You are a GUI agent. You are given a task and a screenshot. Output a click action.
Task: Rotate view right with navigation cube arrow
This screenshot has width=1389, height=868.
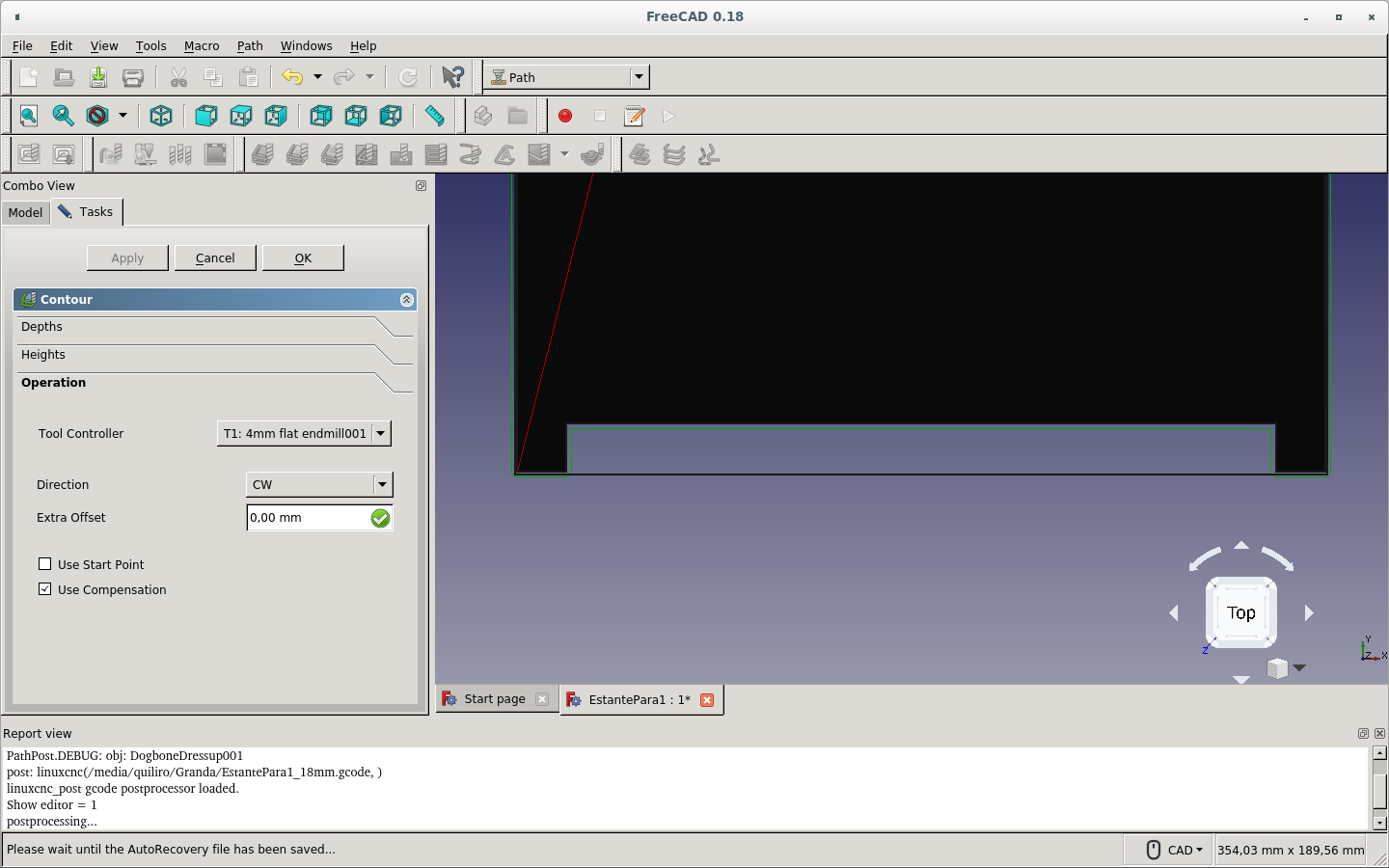tap(1309, 612)
